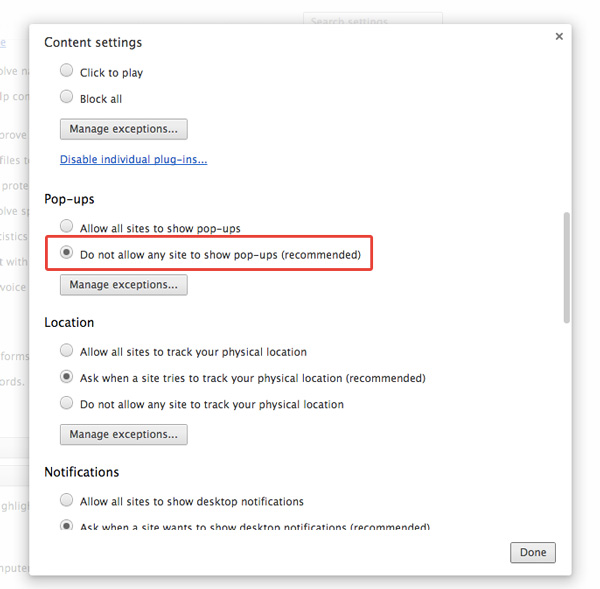
Task: Choose Do not allow any site to show pop-ups
Action: (67, 254)
